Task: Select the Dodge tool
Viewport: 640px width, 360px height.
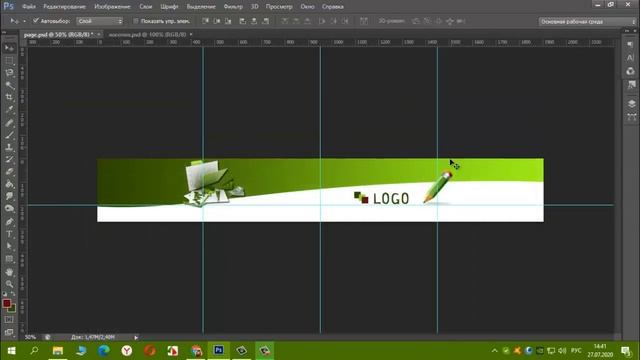Action: point(9,209)
